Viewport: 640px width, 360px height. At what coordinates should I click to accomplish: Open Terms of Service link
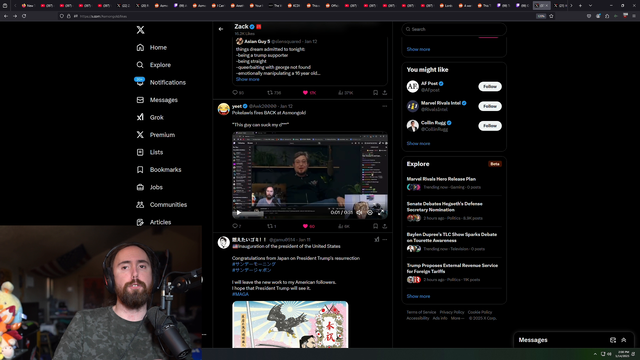[x=421, y=312]
